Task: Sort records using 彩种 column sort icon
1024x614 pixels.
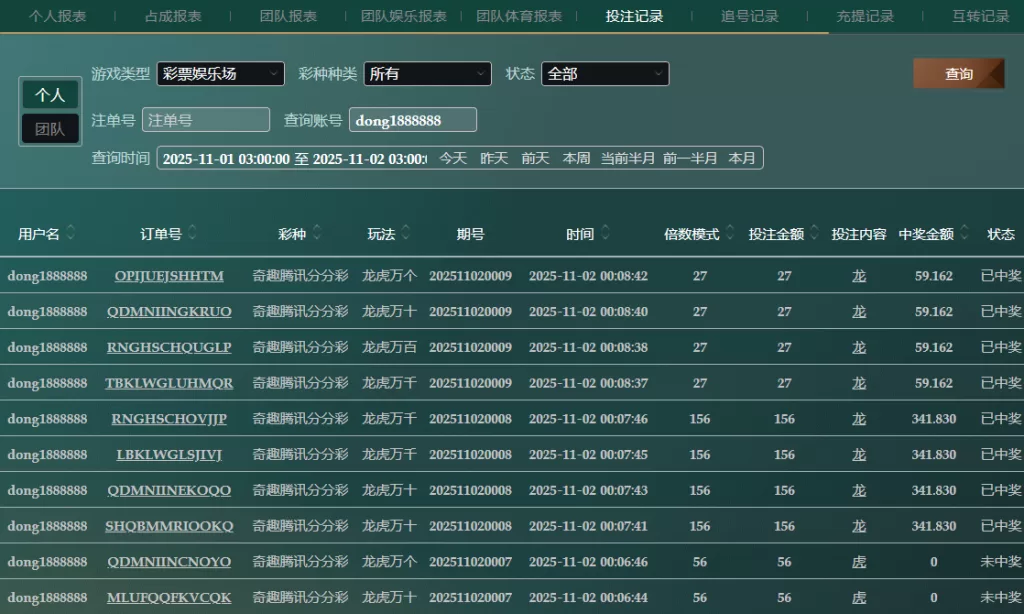Action: (317, 233)
